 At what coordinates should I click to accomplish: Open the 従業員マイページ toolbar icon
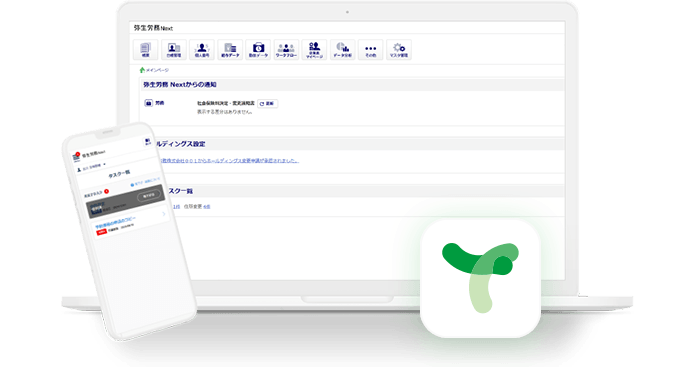click(x=314, y=50)
